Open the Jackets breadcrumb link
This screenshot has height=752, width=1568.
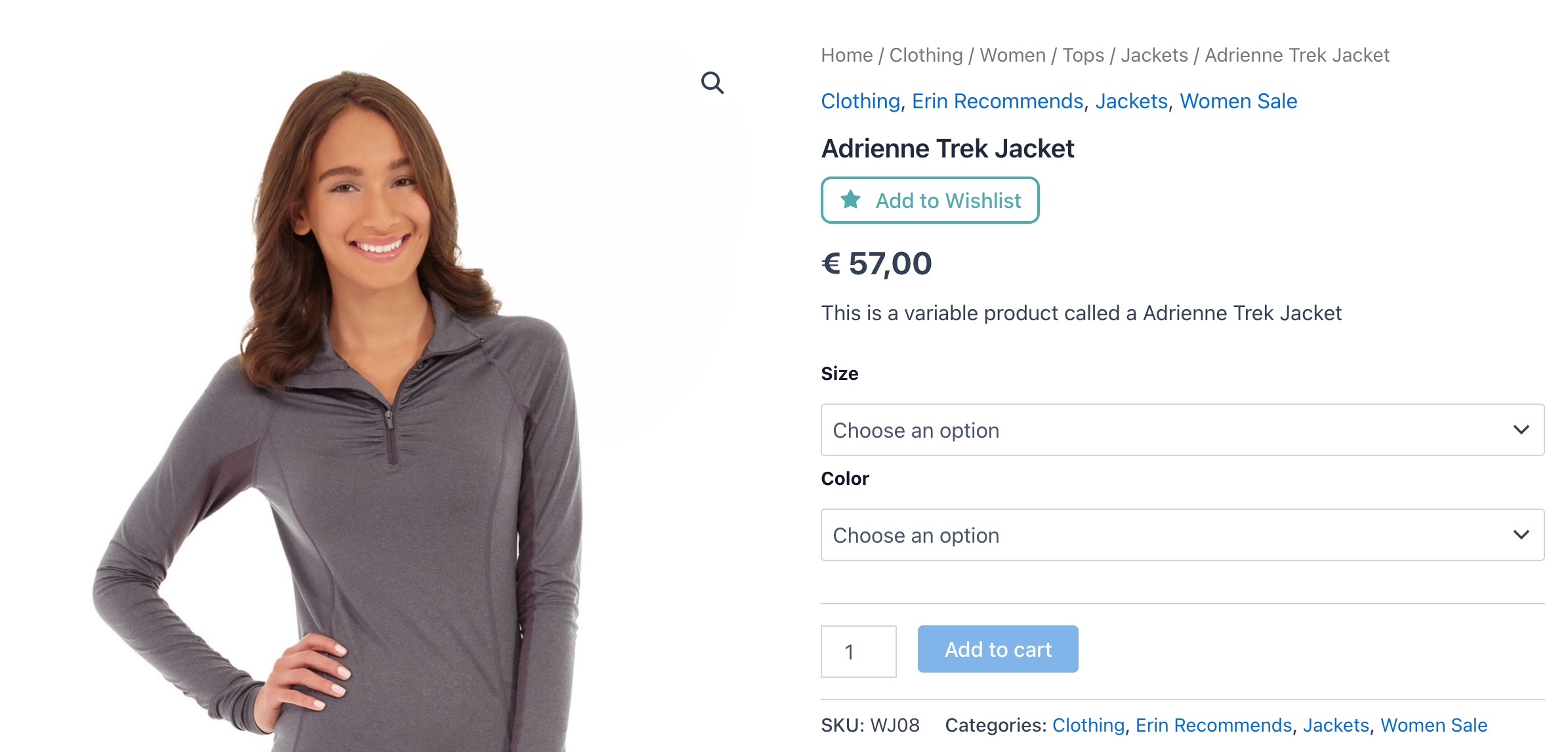[x=1155, y=55]
